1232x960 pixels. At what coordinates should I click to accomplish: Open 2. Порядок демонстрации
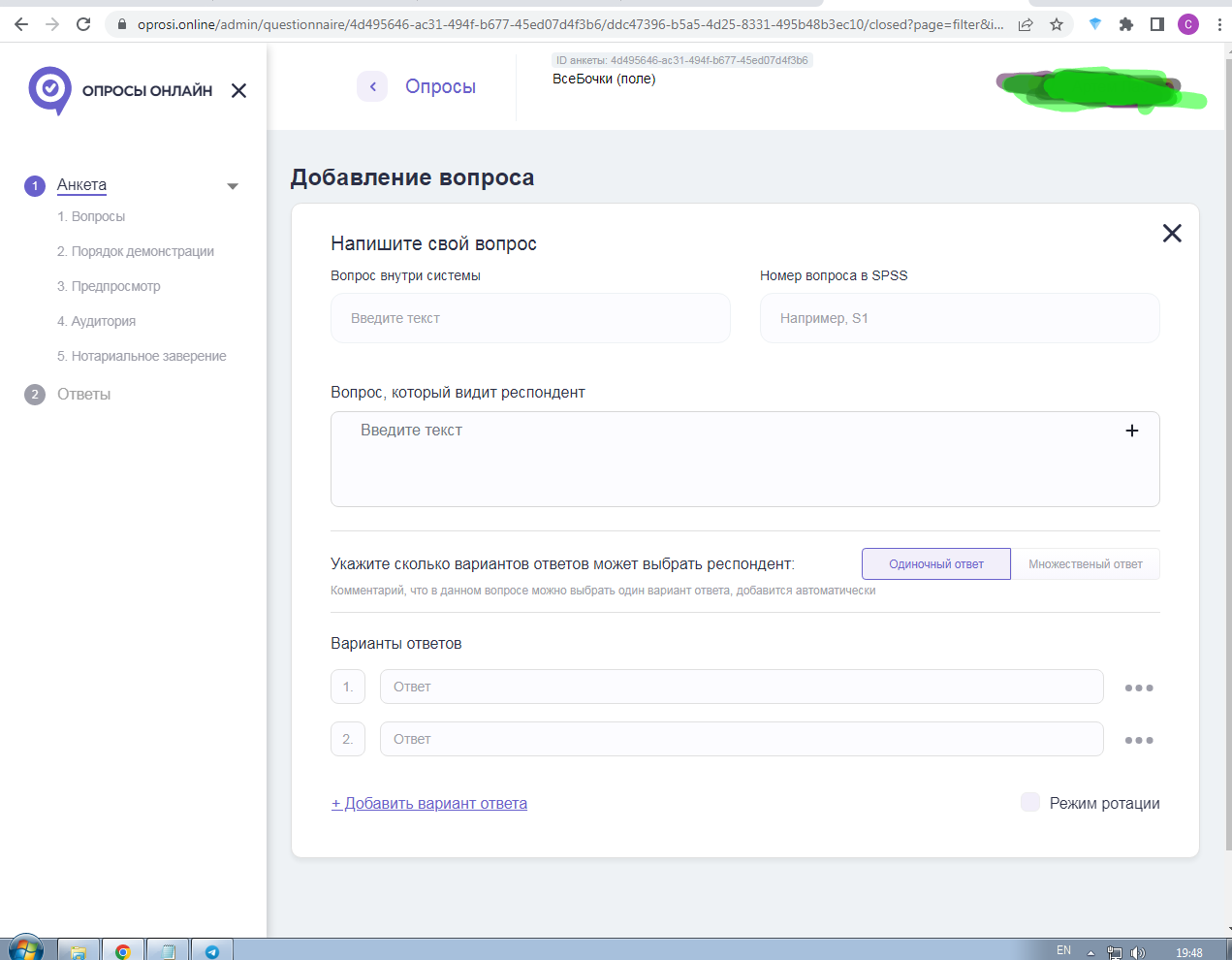pyautogui.click(x=136, y=251)
